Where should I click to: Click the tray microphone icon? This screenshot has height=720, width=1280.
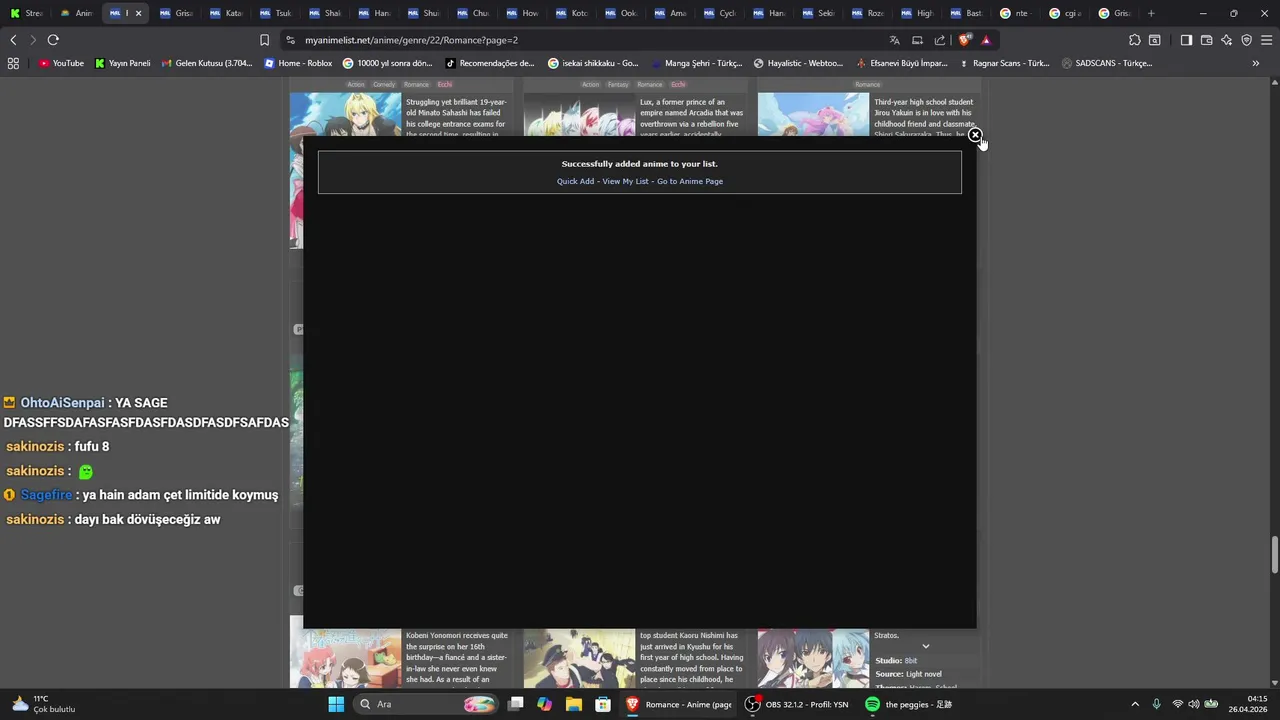pyautogui.click(x=1157, y=704)
